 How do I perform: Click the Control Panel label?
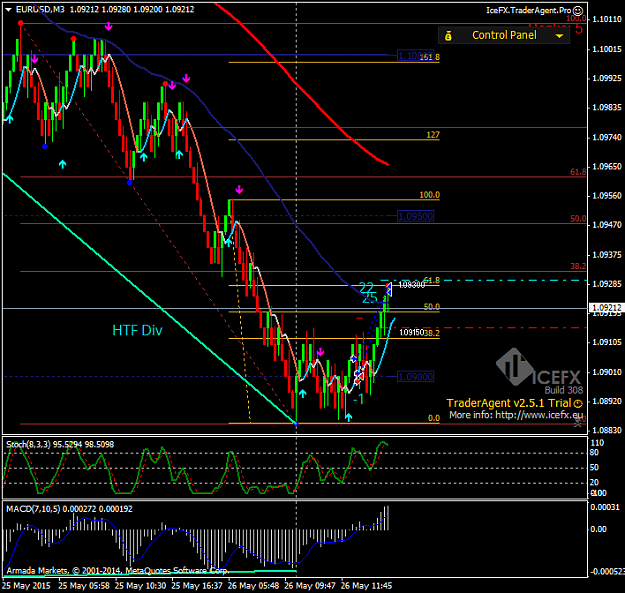coord(504,35)
